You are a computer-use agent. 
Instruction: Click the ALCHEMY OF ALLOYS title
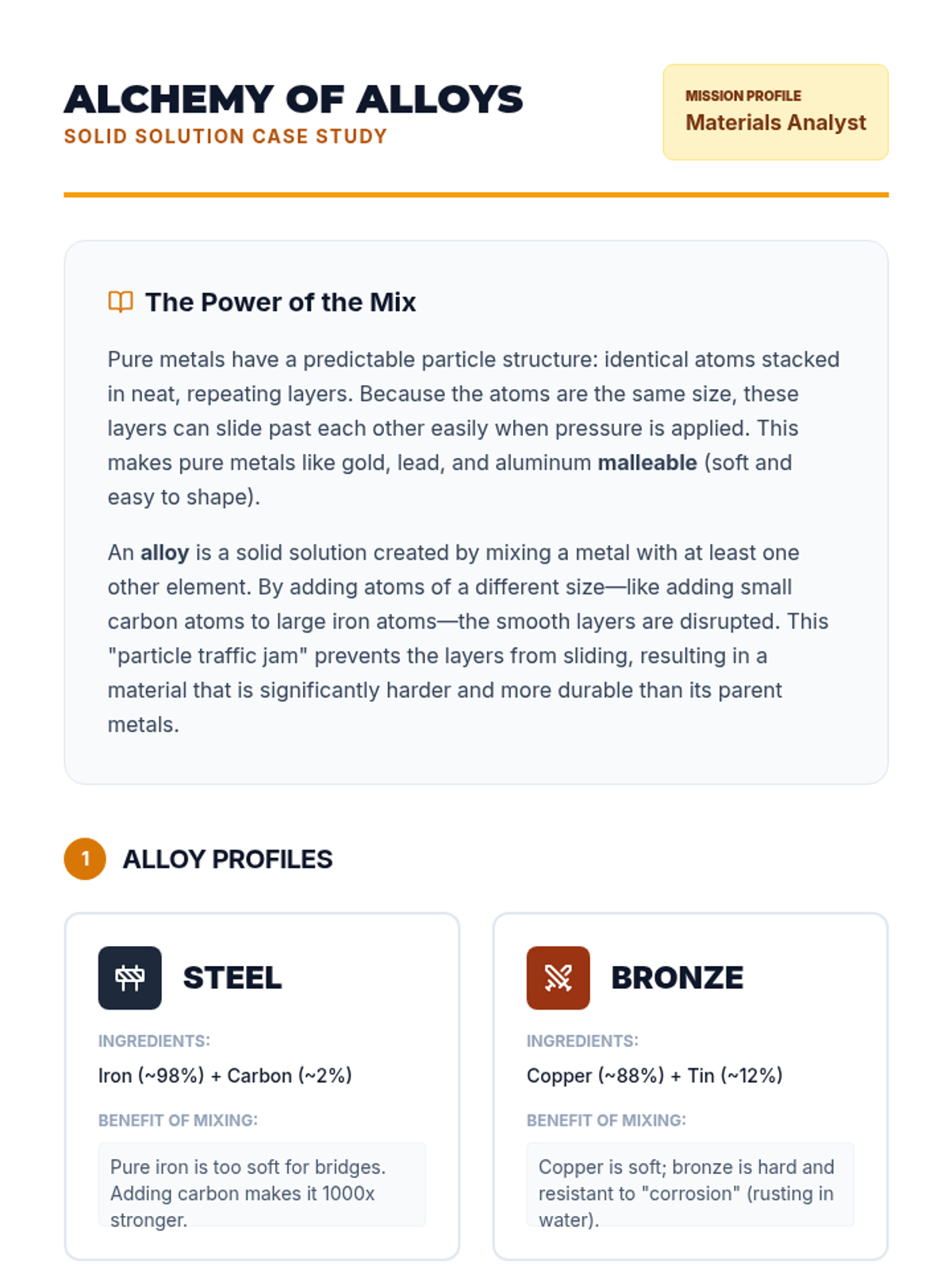pos(294,100)
